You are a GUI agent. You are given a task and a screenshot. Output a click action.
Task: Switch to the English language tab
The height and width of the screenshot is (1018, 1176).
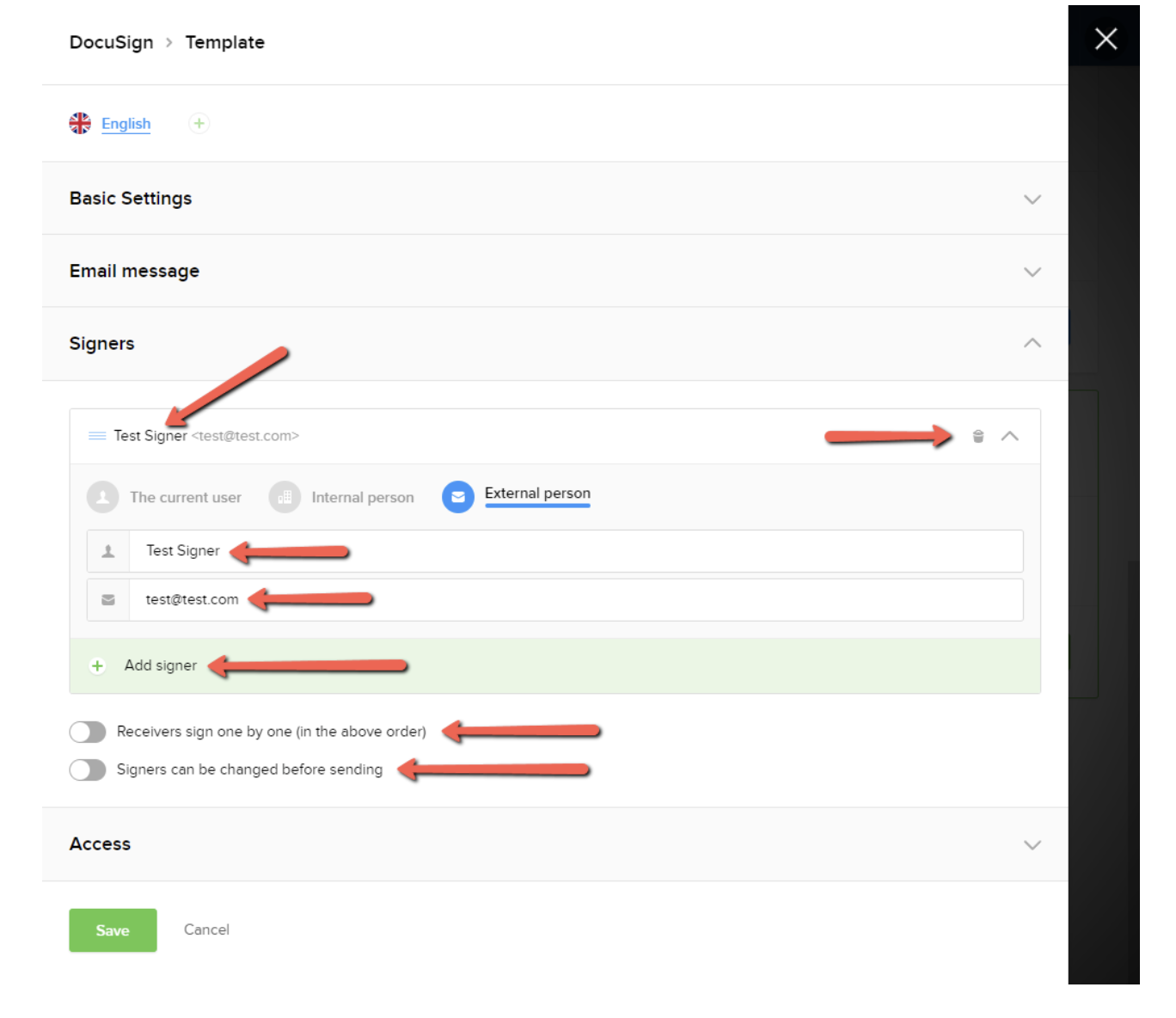126,124
